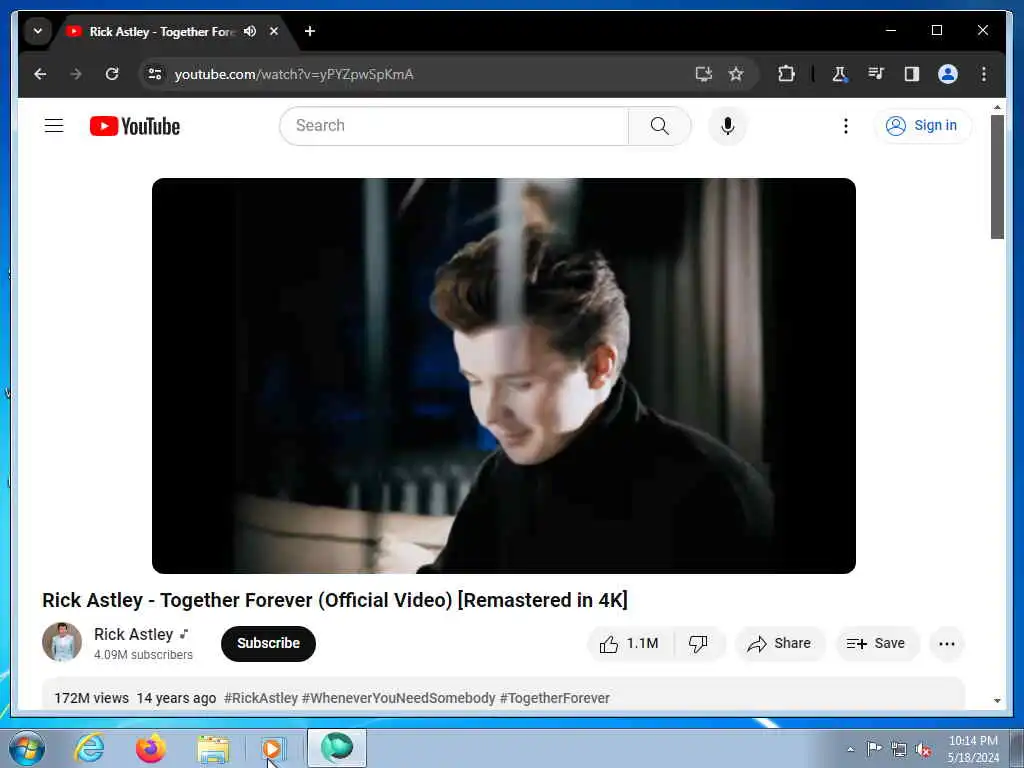
Task: Toggle Chrome side panel
Action: pyautogui.click(x=912, y=74)
